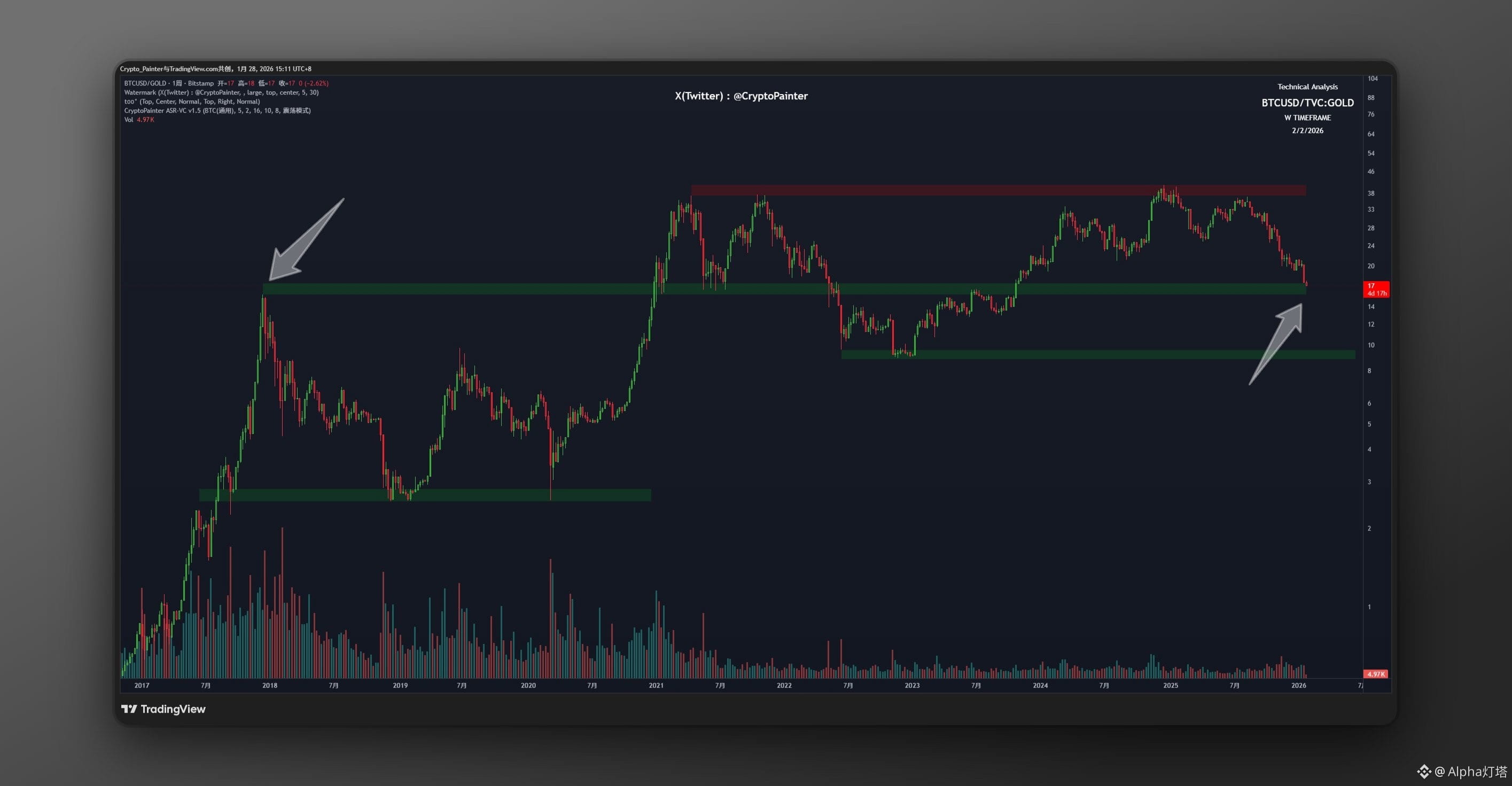Click the 24 price axis label
This screenshot has width=1512, height=786.
pyautogui.click(x=1371, y=246)
